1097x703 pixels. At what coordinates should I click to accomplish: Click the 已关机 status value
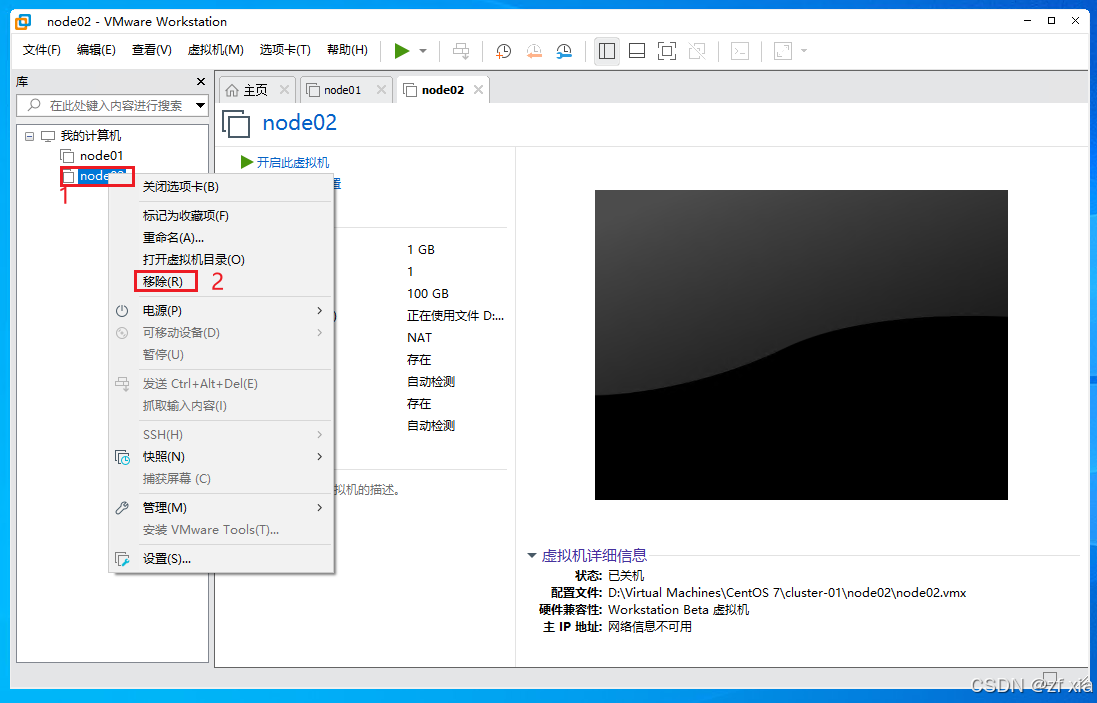point(626,576)
